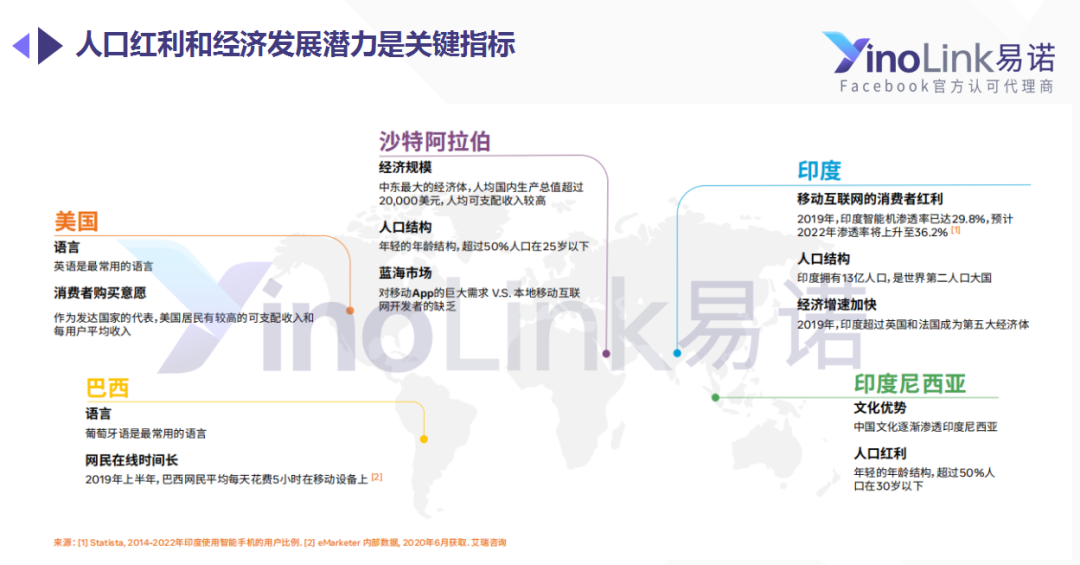This screenshot has height=565, width=1080.
Task: Click the 美国 section heading
Action: coord(76,222)
